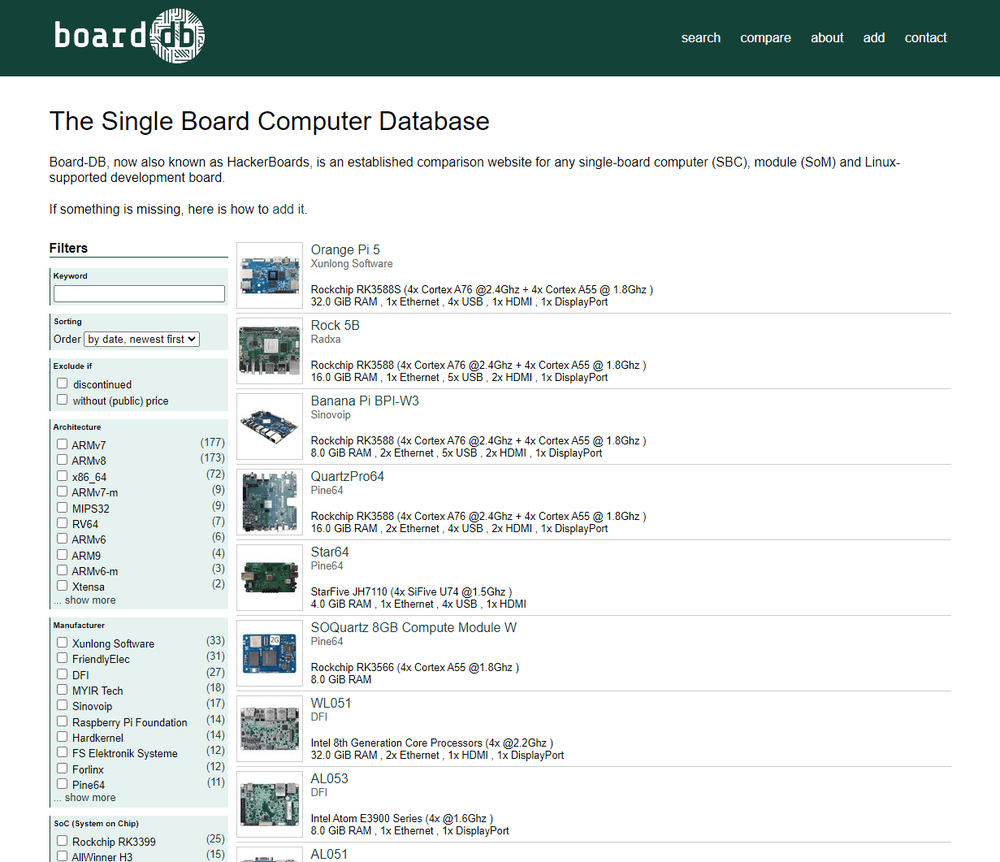
Task: Open the Orange Pi 5 board thumbnail
Action: [x=269, y=275]
